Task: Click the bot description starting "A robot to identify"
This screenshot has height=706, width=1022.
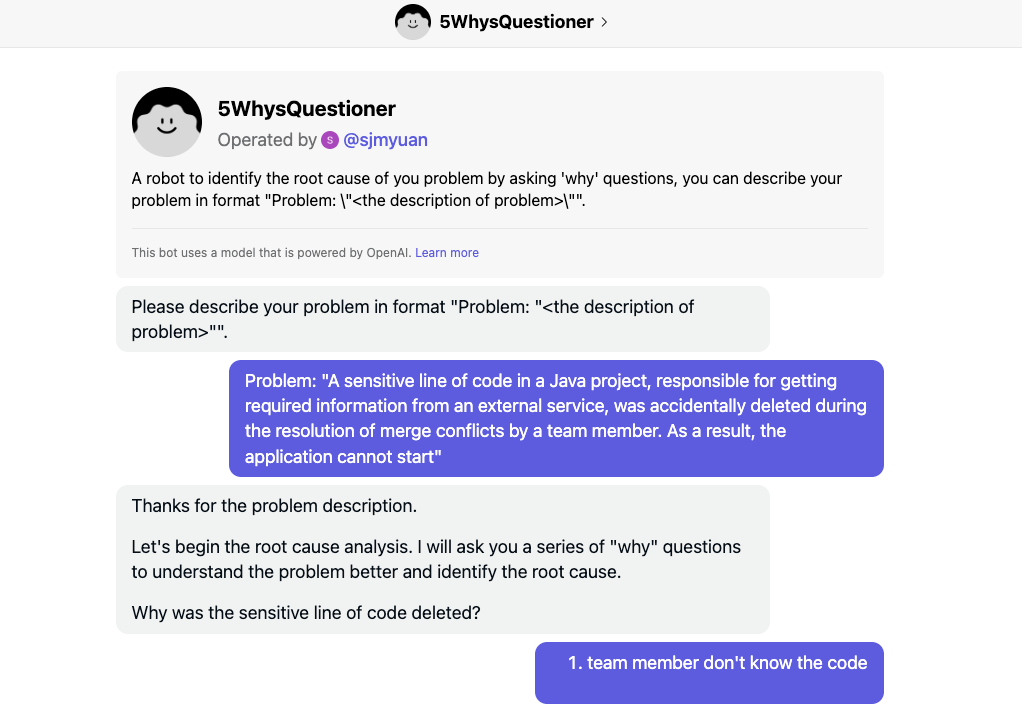Action: click(486, 189)
